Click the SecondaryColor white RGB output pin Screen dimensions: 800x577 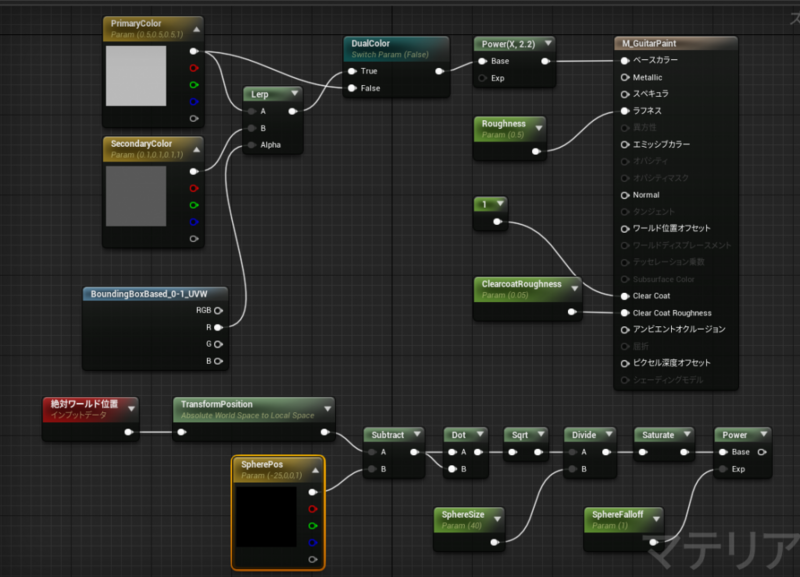(x=194, y=171)
